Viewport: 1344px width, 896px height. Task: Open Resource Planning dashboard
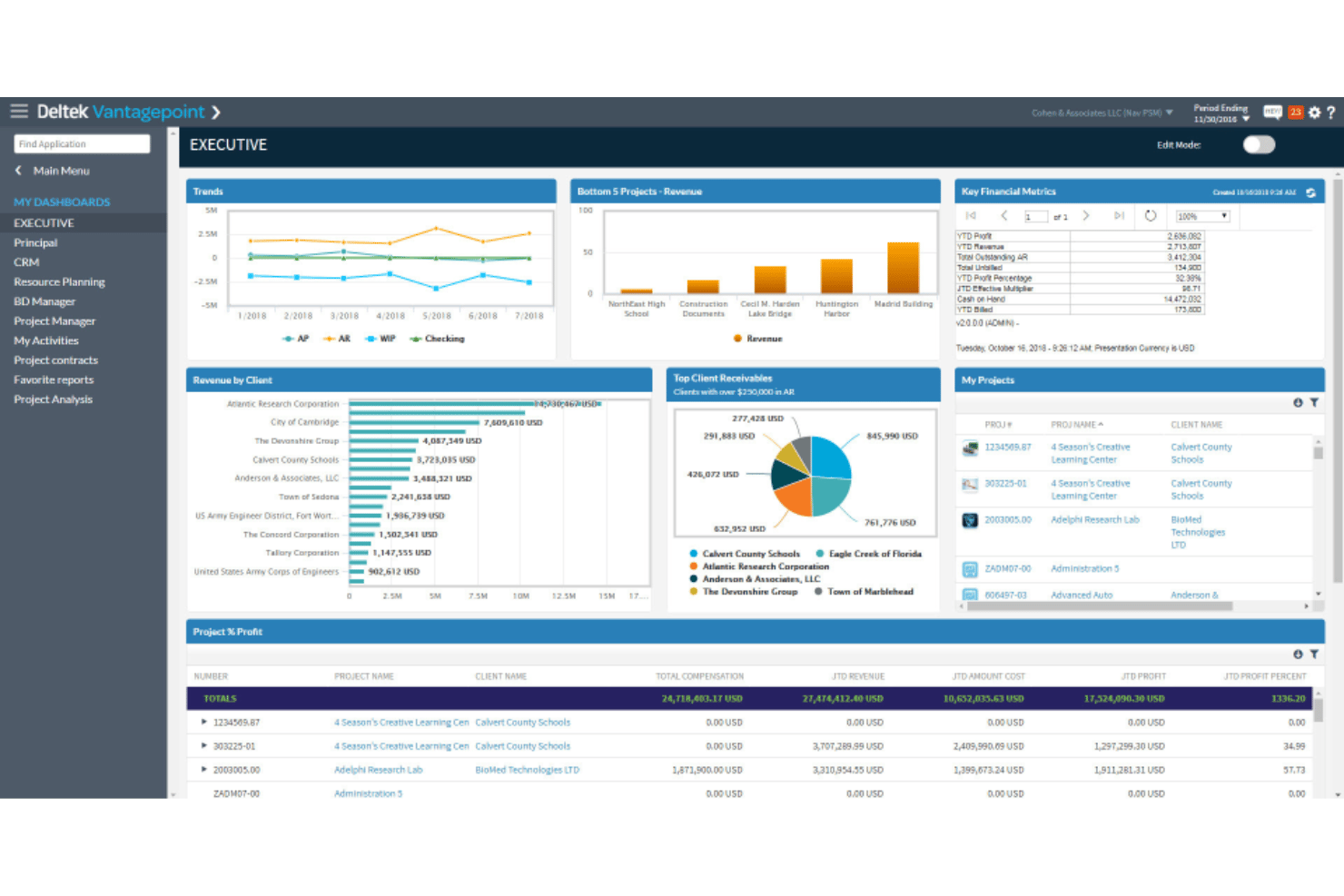click(59, 282)
